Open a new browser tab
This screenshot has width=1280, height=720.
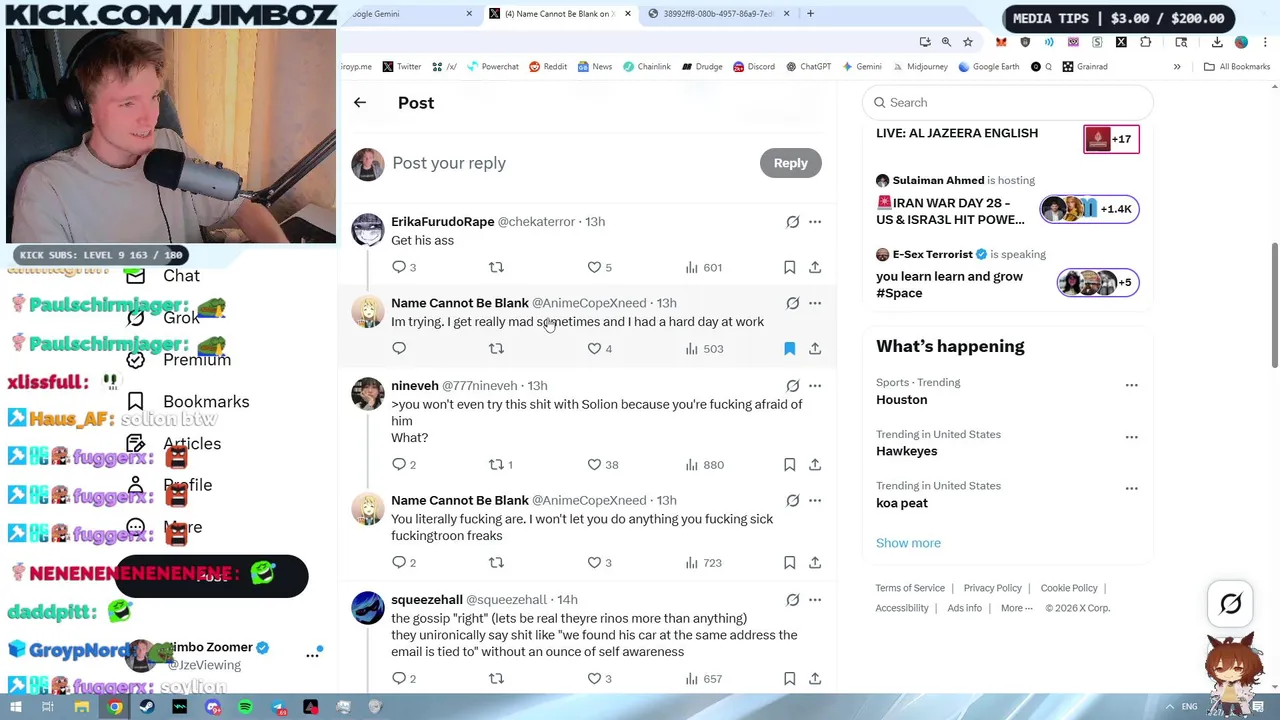(x=810, y=14)
